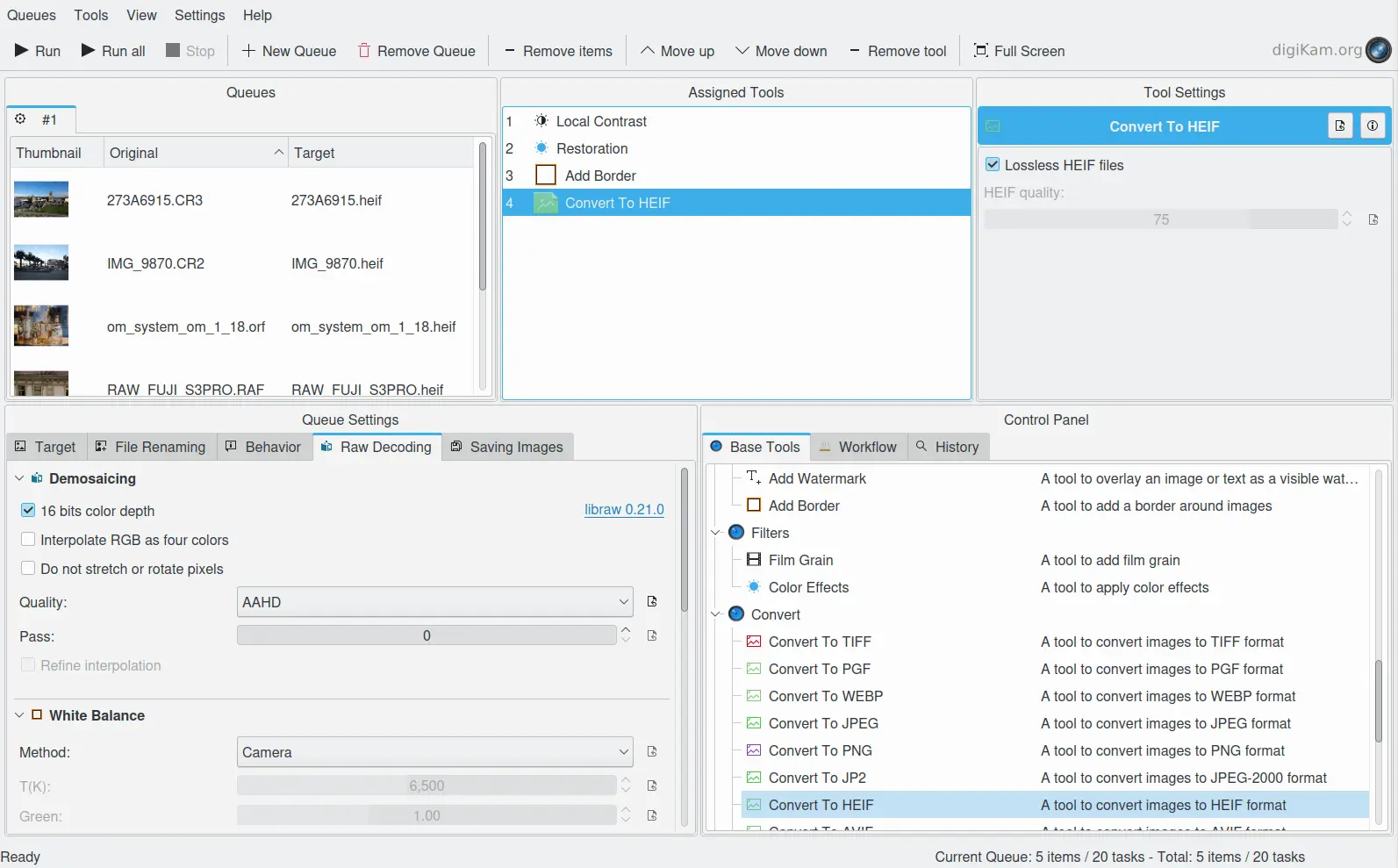Enable Interpolate RGB as four colors

tap(28, 540)
